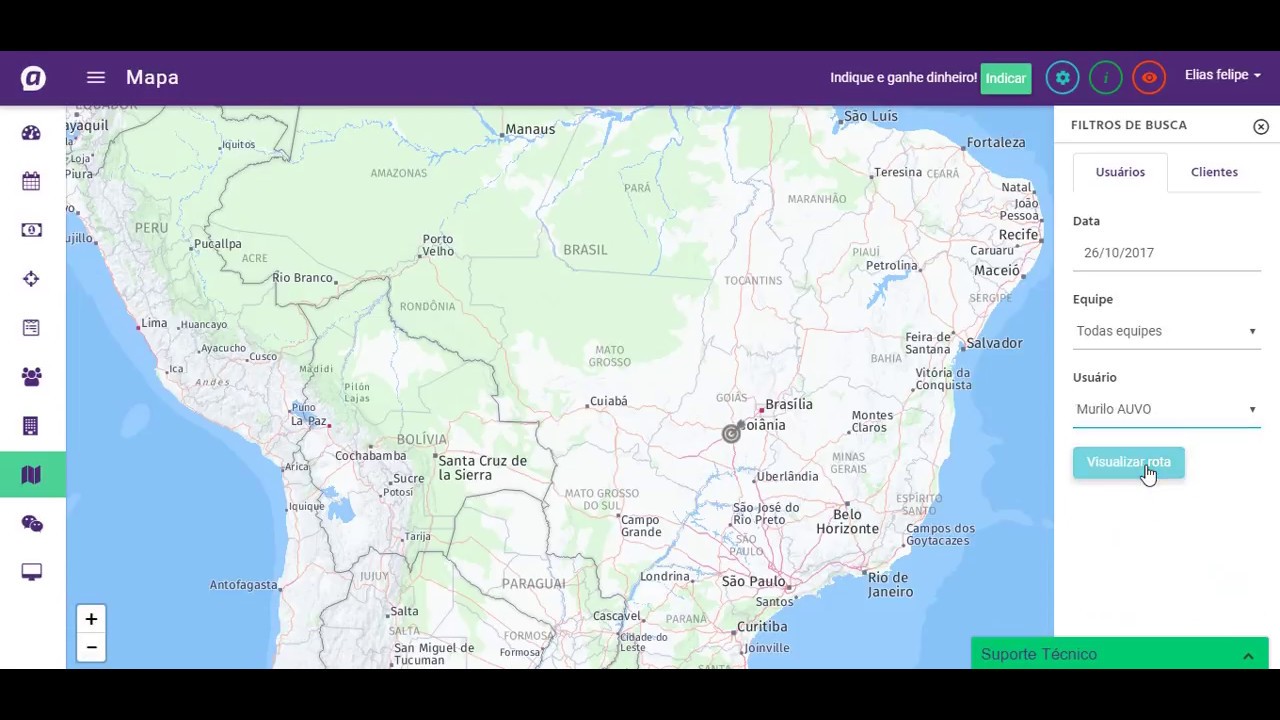
Task: Open the Usuário dropdown Murilo AUVO
Action: [1167, 409]
